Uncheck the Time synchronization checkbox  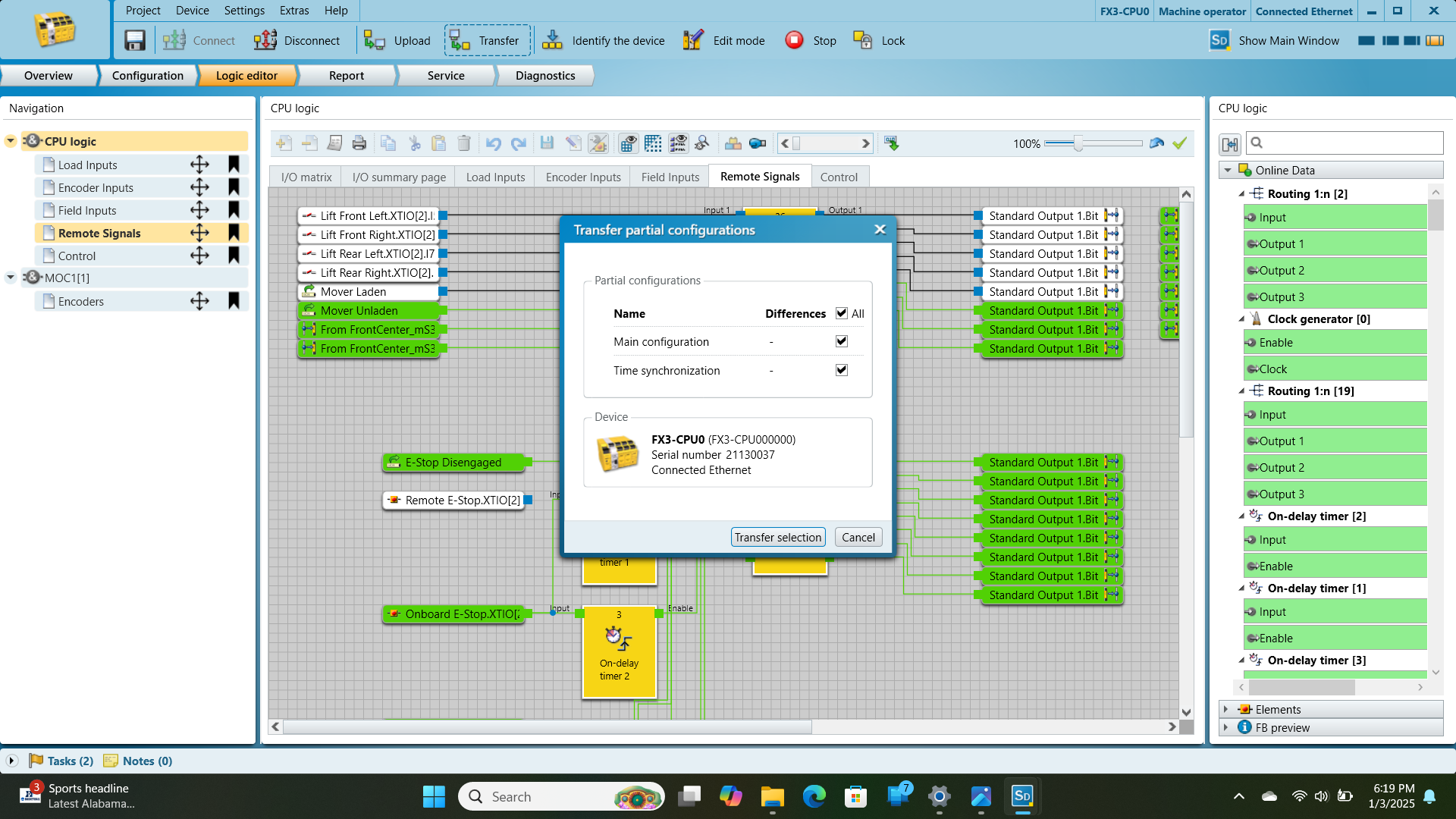(842, 370)
